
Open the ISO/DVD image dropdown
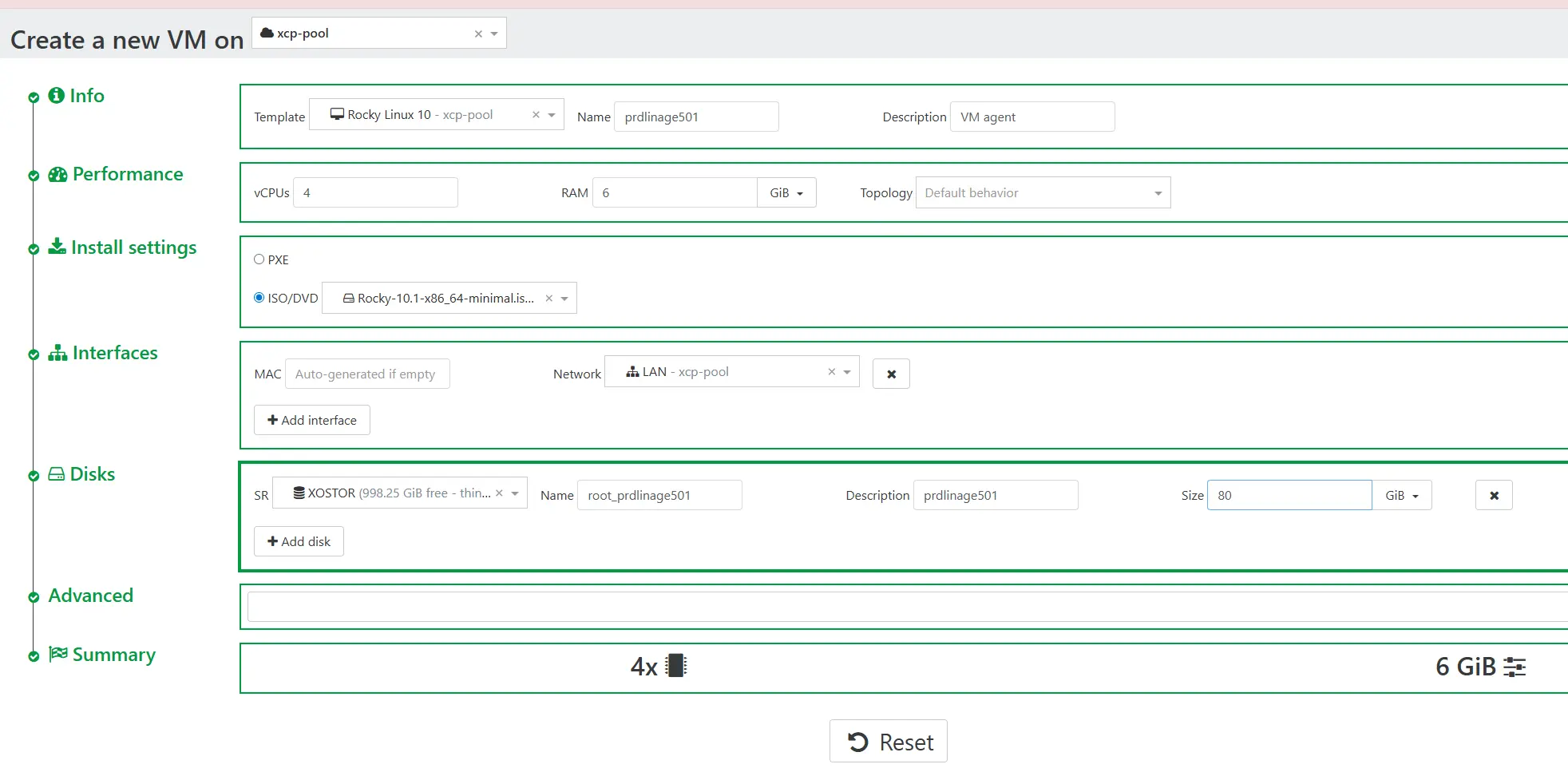click(564, 299)
